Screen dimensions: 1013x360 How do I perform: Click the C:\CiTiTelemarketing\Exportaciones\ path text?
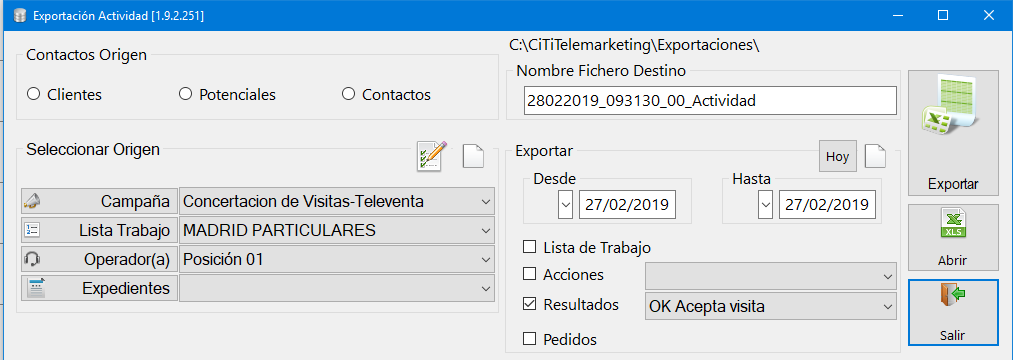pyautogui.click(x=634, y=45)
